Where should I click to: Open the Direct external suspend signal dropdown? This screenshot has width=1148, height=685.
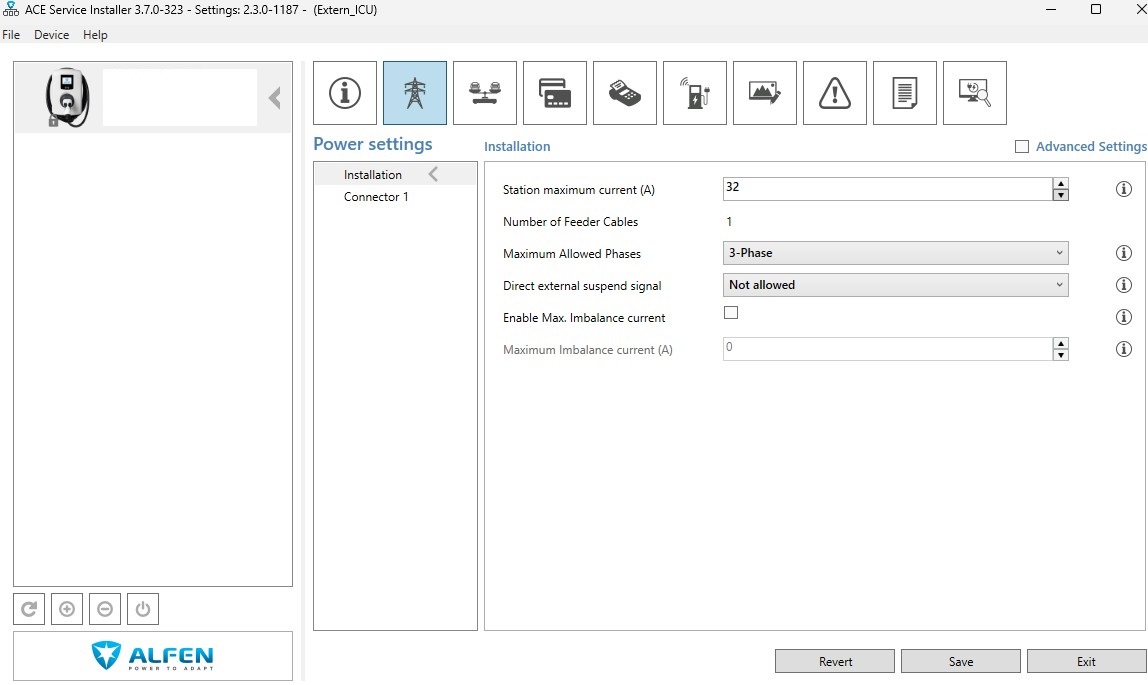click(x=895, y=285)
